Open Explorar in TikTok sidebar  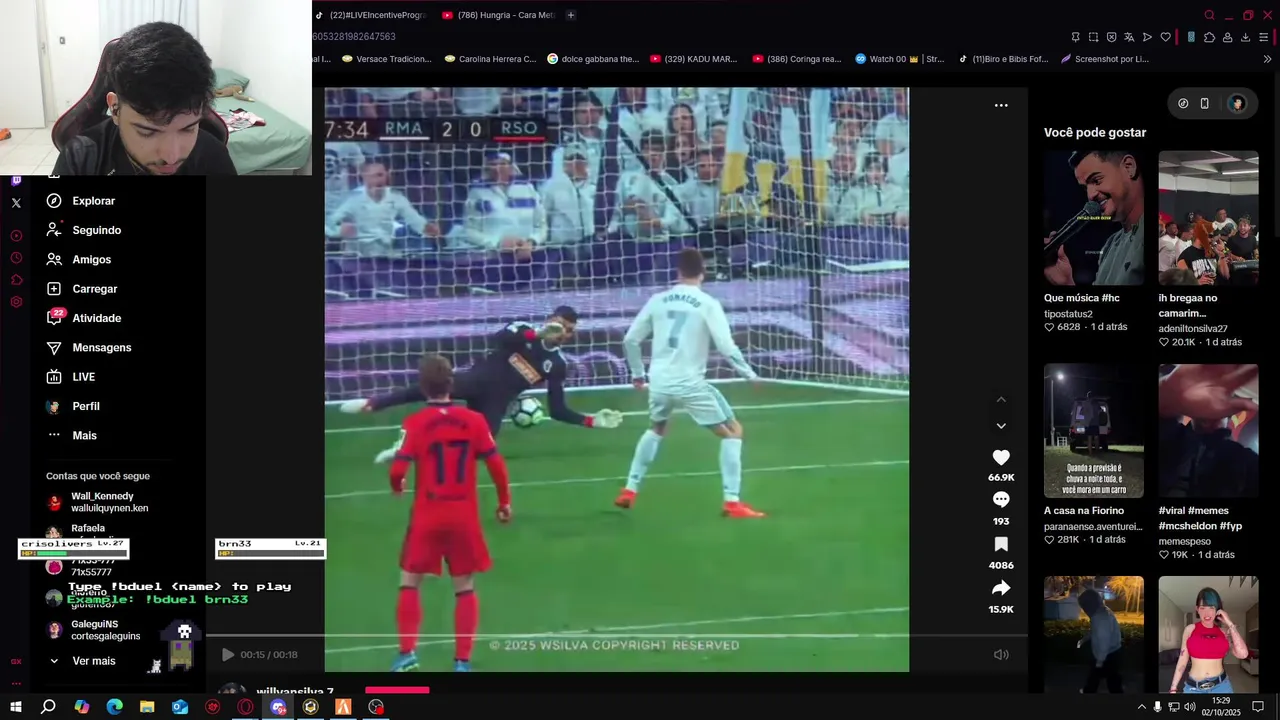[81, 201]
